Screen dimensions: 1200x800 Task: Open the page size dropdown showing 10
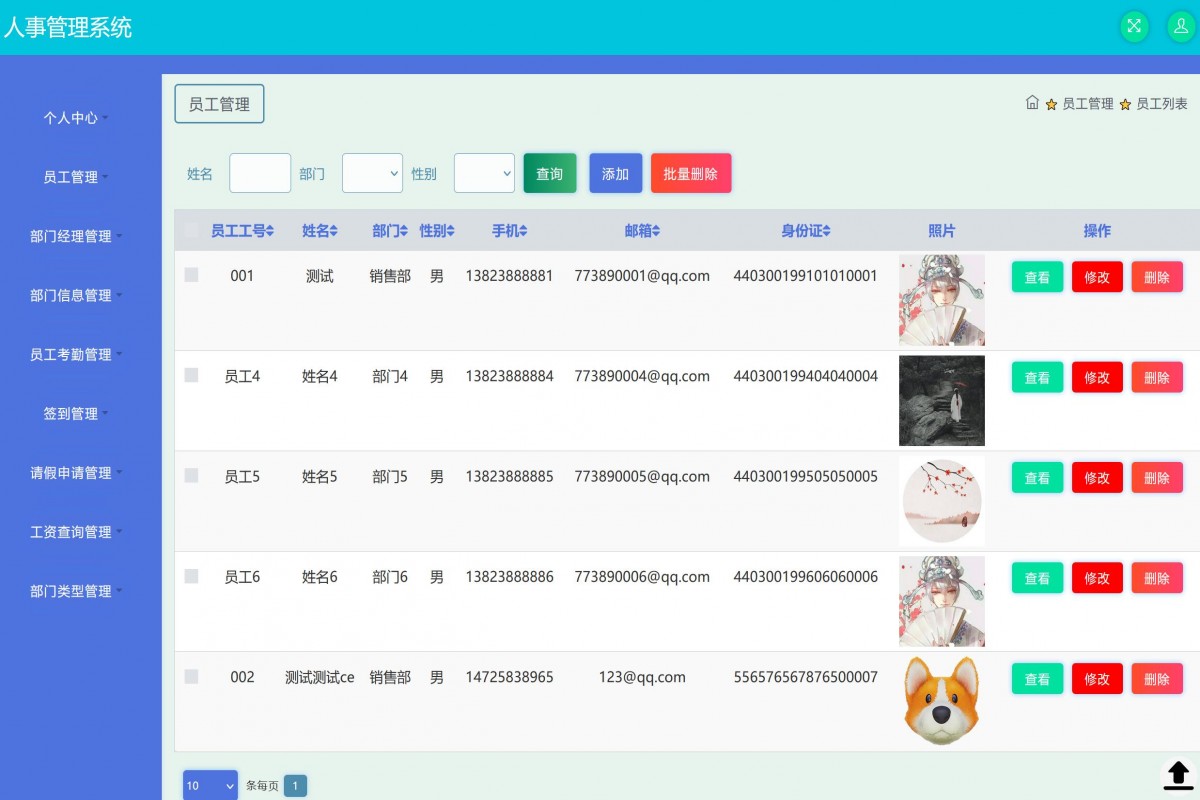[x=209, y=785]
